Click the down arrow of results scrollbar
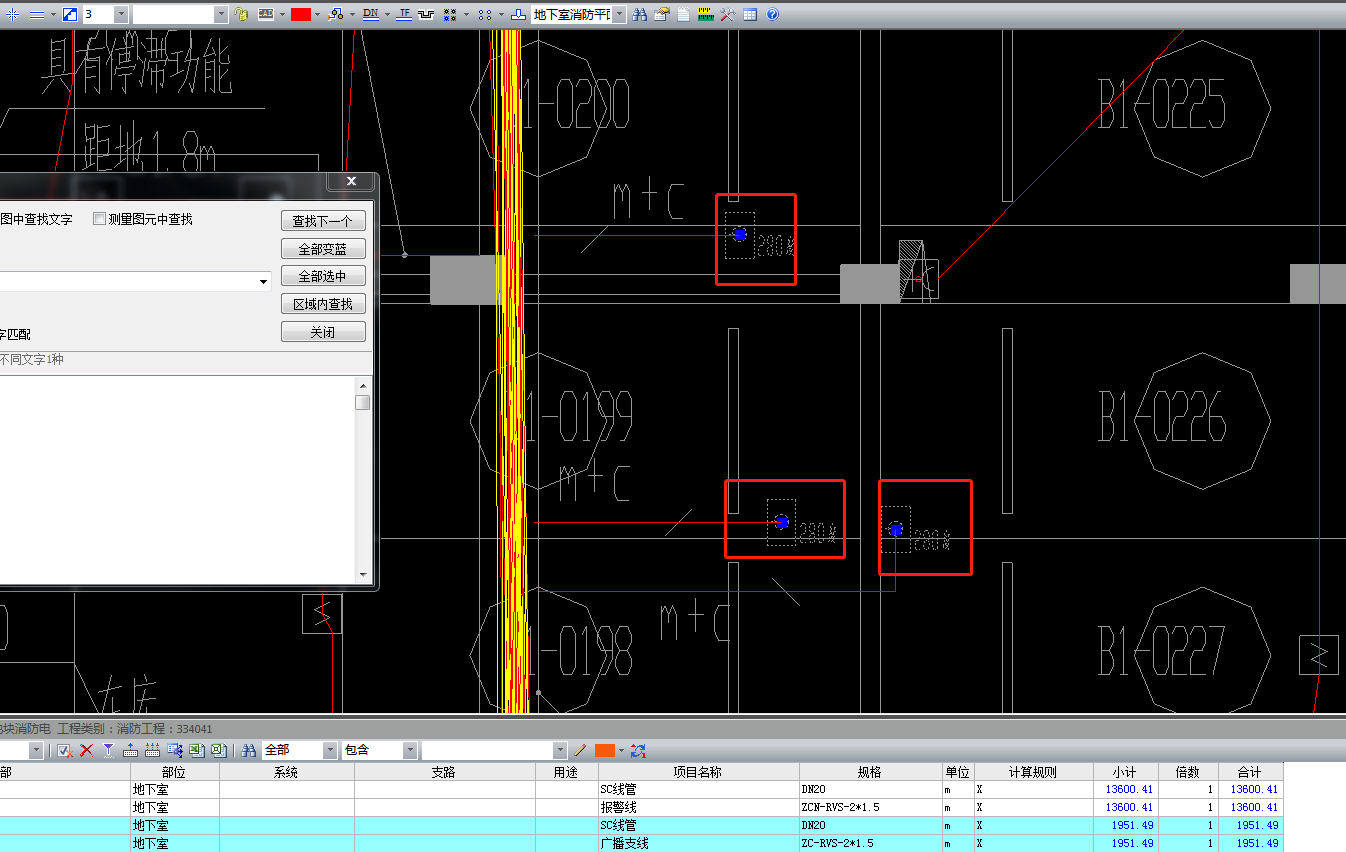 tap(363, 575)
